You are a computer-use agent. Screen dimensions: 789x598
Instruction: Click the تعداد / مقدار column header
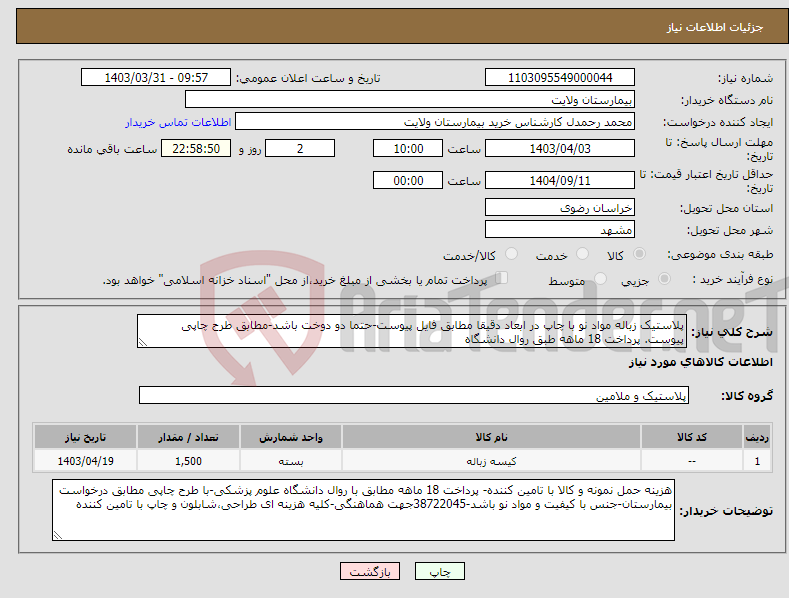point(188,437)
